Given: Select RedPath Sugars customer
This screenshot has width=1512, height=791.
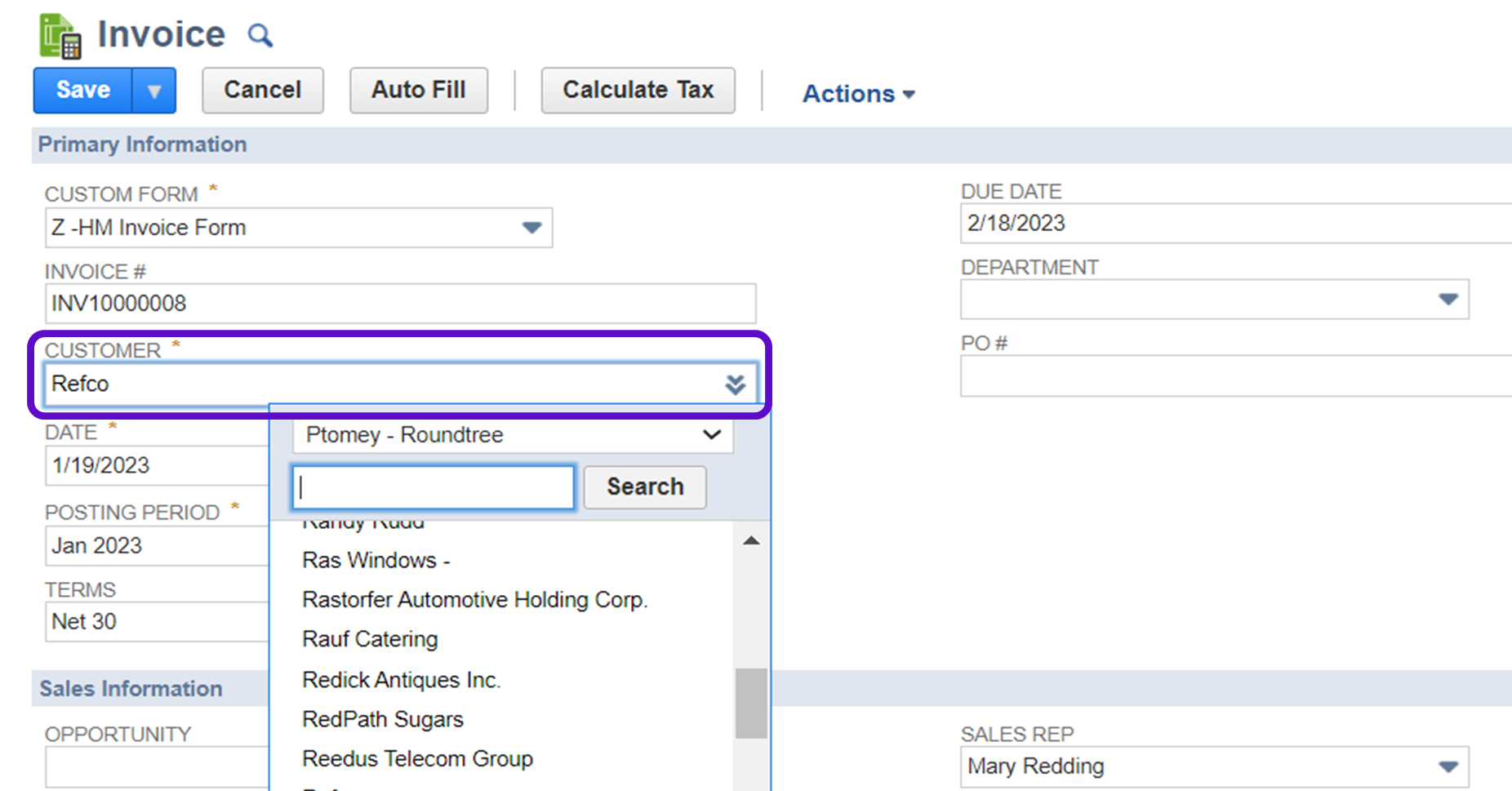Looking at the screenshot, I should click(x=382, y=719).
